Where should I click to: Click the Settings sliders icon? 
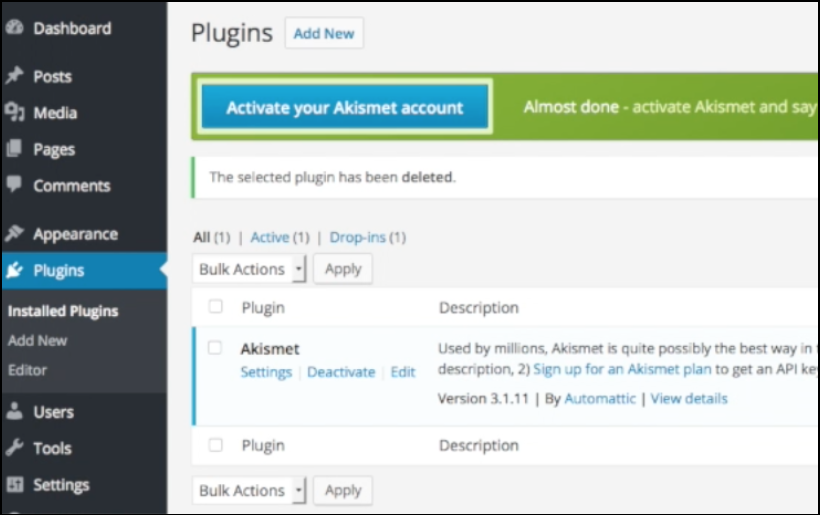(x=15, y=485)
